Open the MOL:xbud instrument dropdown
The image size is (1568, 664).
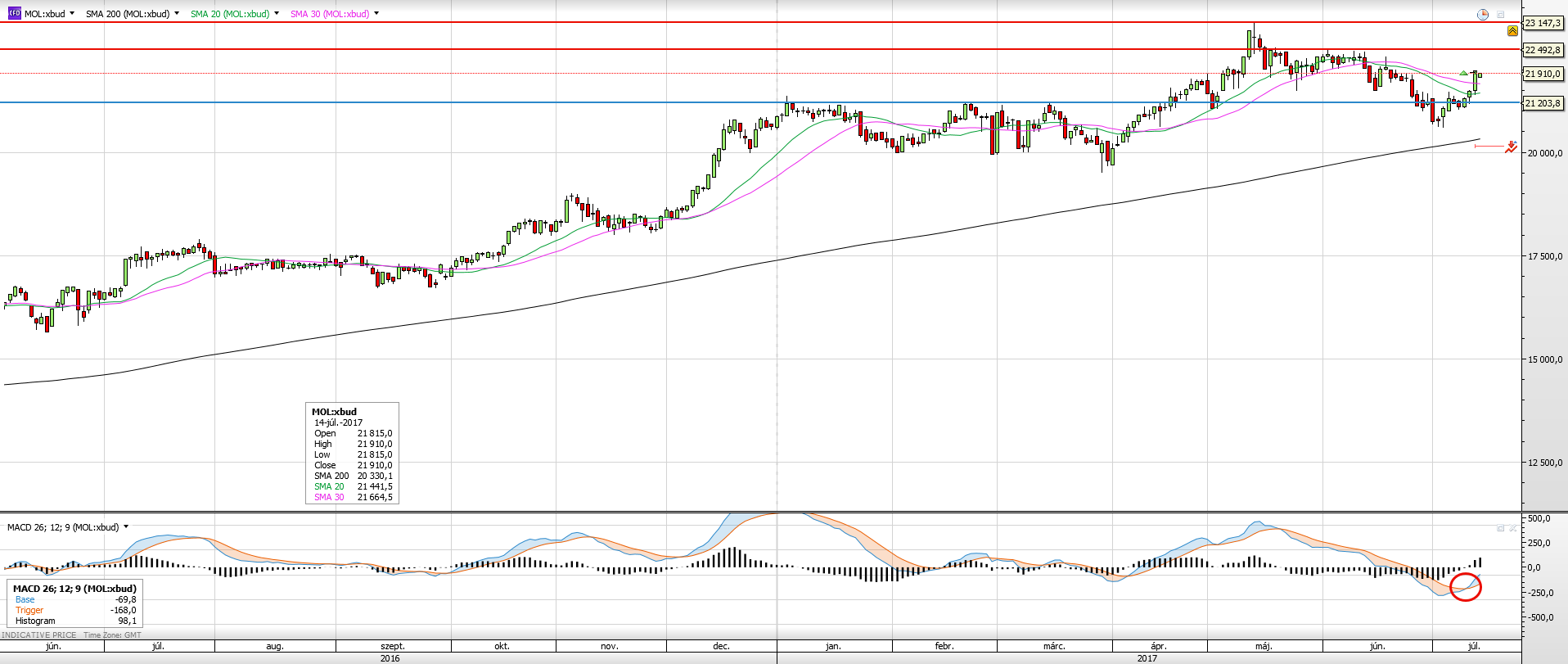pos(72,14)
